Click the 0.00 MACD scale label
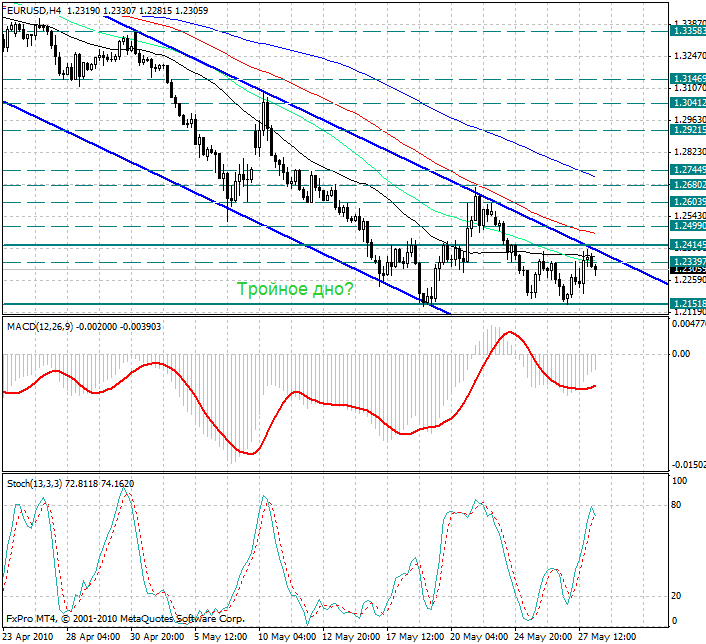Viewport: 706px width, 644px height. (680, 354)
